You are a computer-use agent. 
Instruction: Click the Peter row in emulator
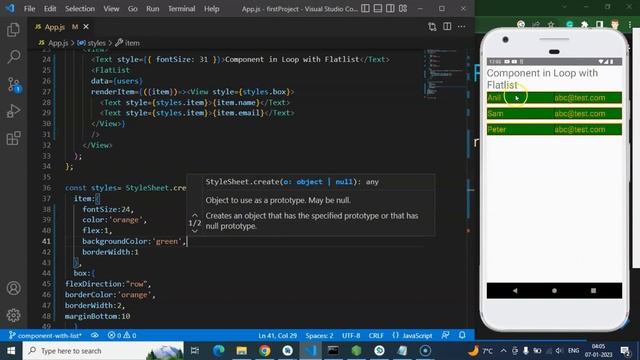tap(554, 129)
